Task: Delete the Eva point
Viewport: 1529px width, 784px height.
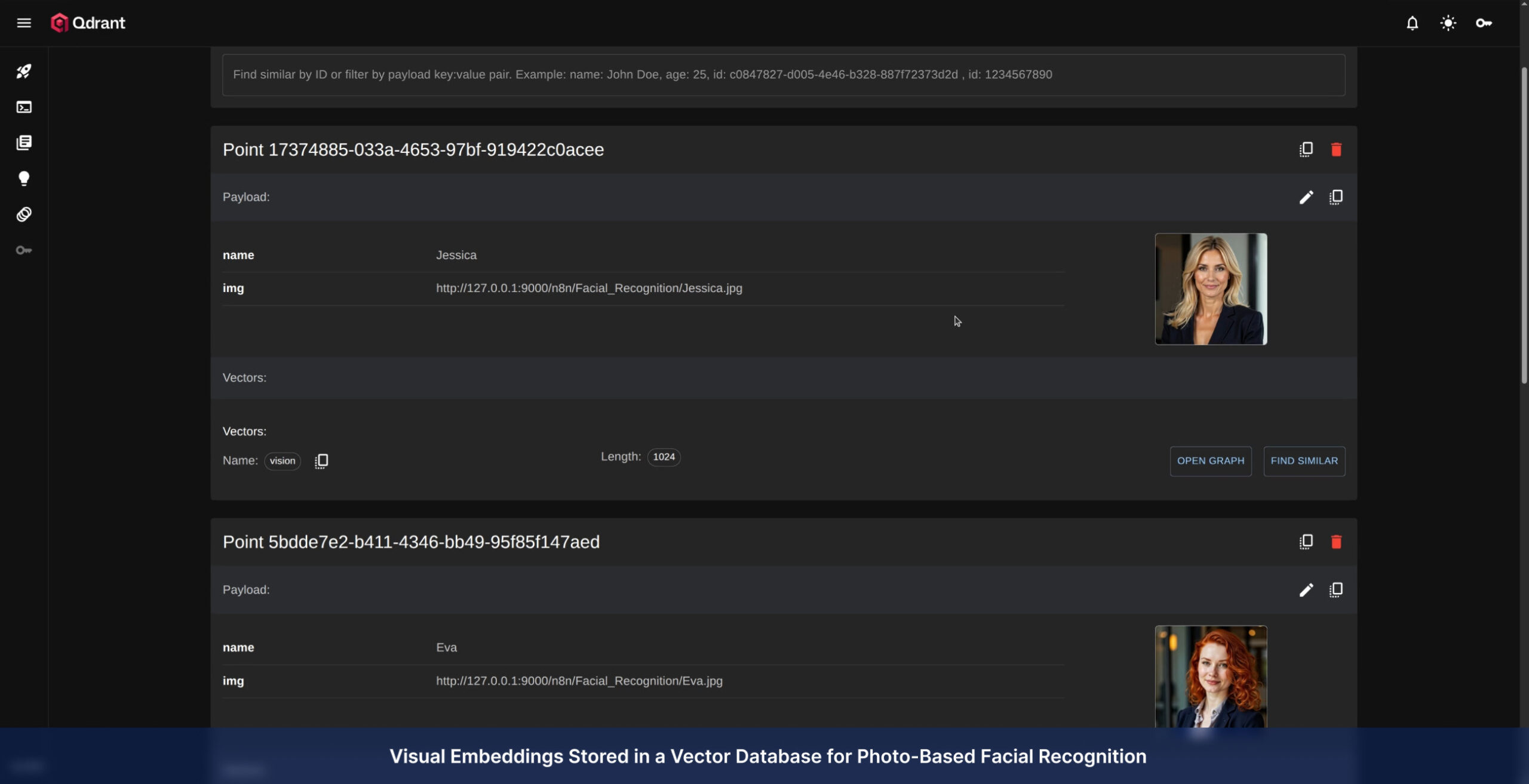Action: coord(1336,542)
